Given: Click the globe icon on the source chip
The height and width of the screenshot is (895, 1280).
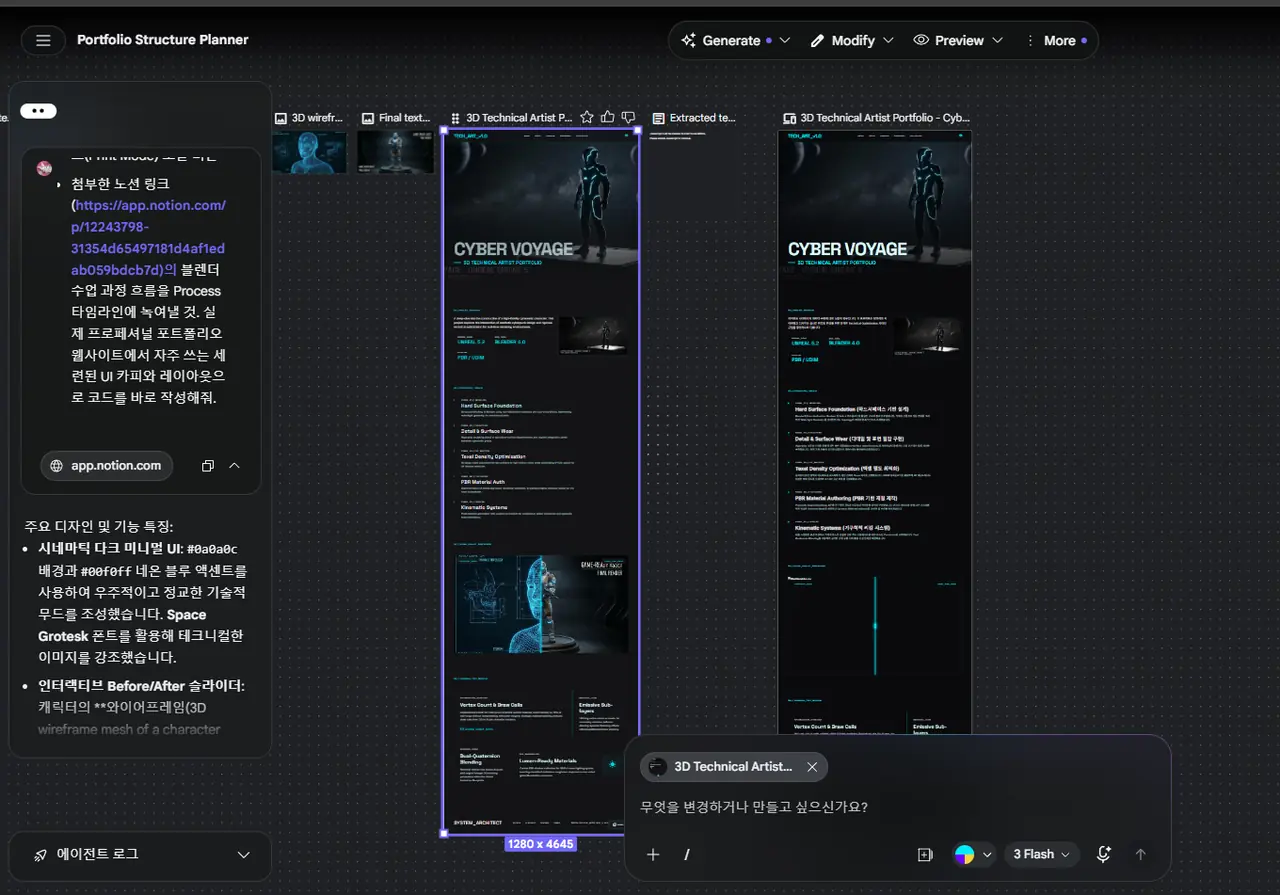Looking at the screenshot, I should (x=57, y=466).
